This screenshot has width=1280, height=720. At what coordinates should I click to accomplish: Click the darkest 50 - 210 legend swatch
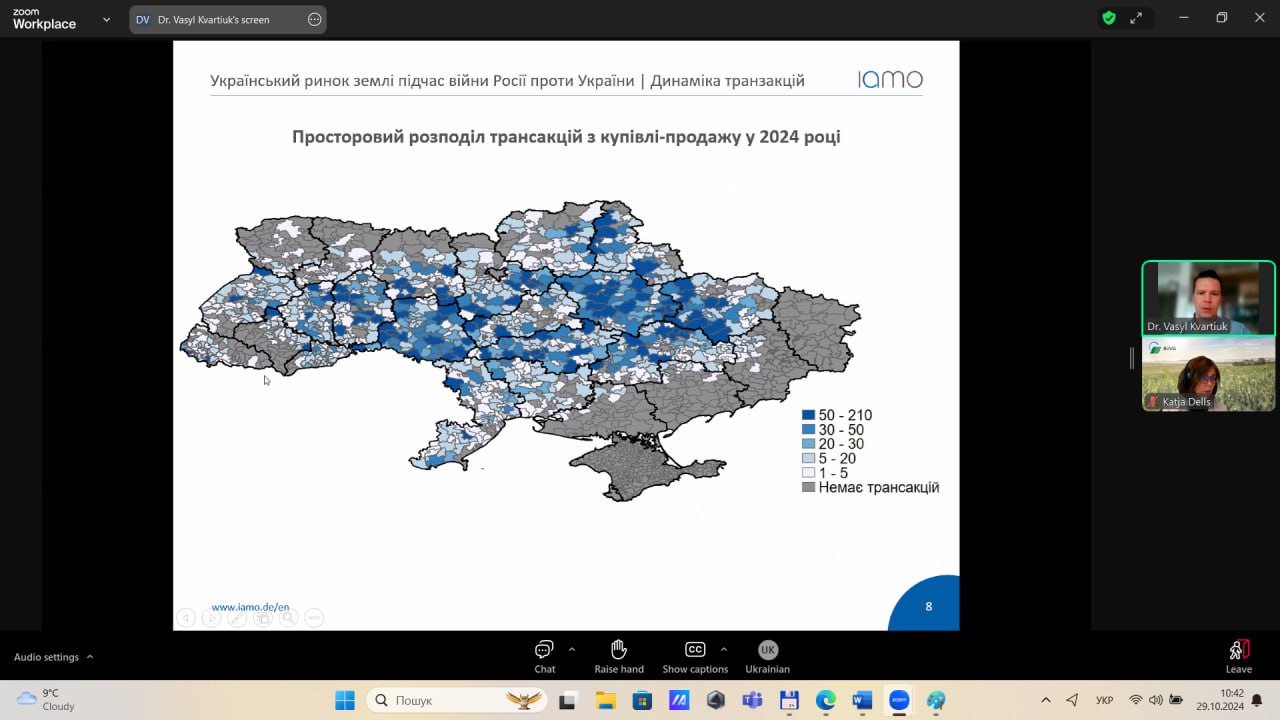coord(808,415)
